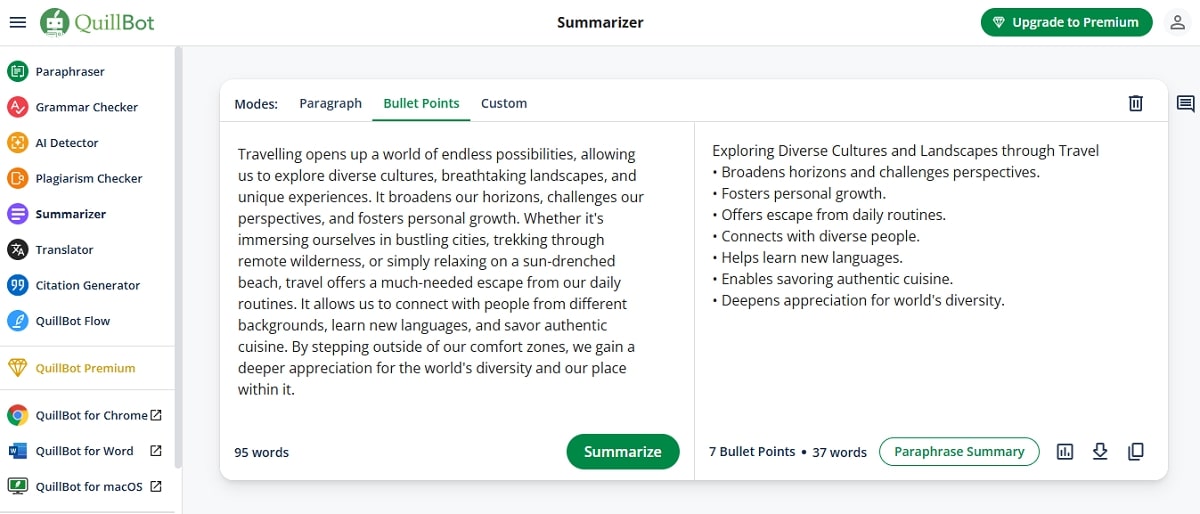Select the Custom mode tab
This screenshot has width=1200, height=514.
click(503, 103)
